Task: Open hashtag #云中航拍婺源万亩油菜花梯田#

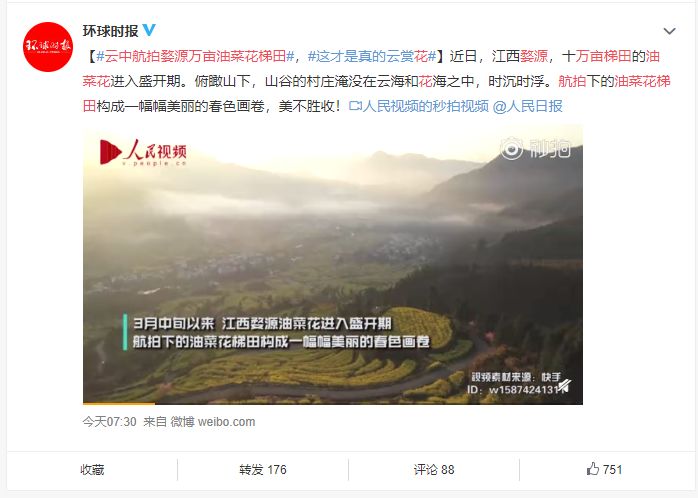Action: (x=195, y=56)
